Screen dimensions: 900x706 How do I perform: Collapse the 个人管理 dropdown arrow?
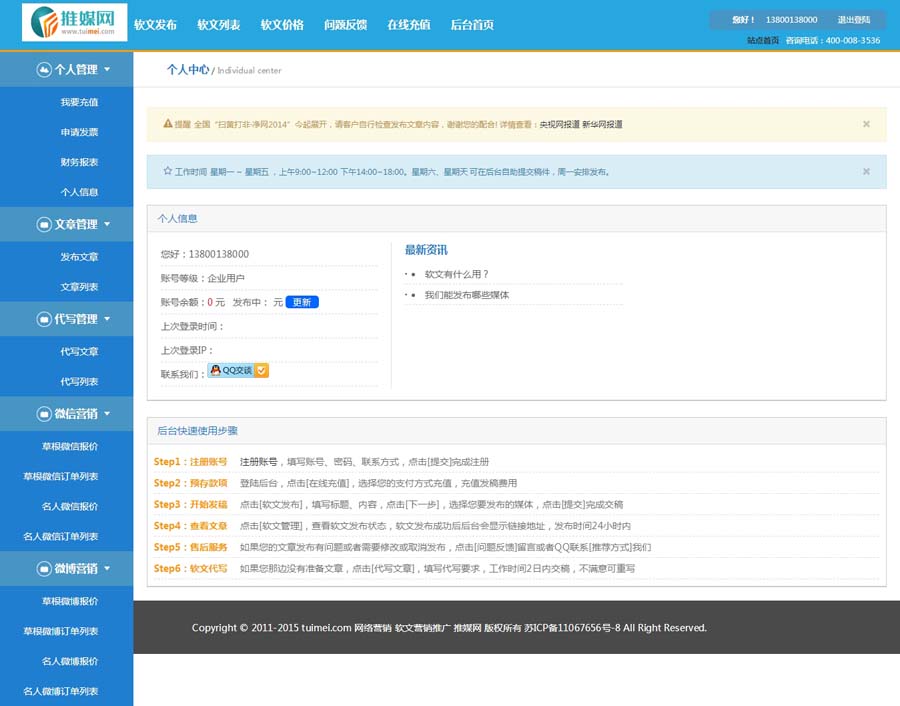coord(107,70)
